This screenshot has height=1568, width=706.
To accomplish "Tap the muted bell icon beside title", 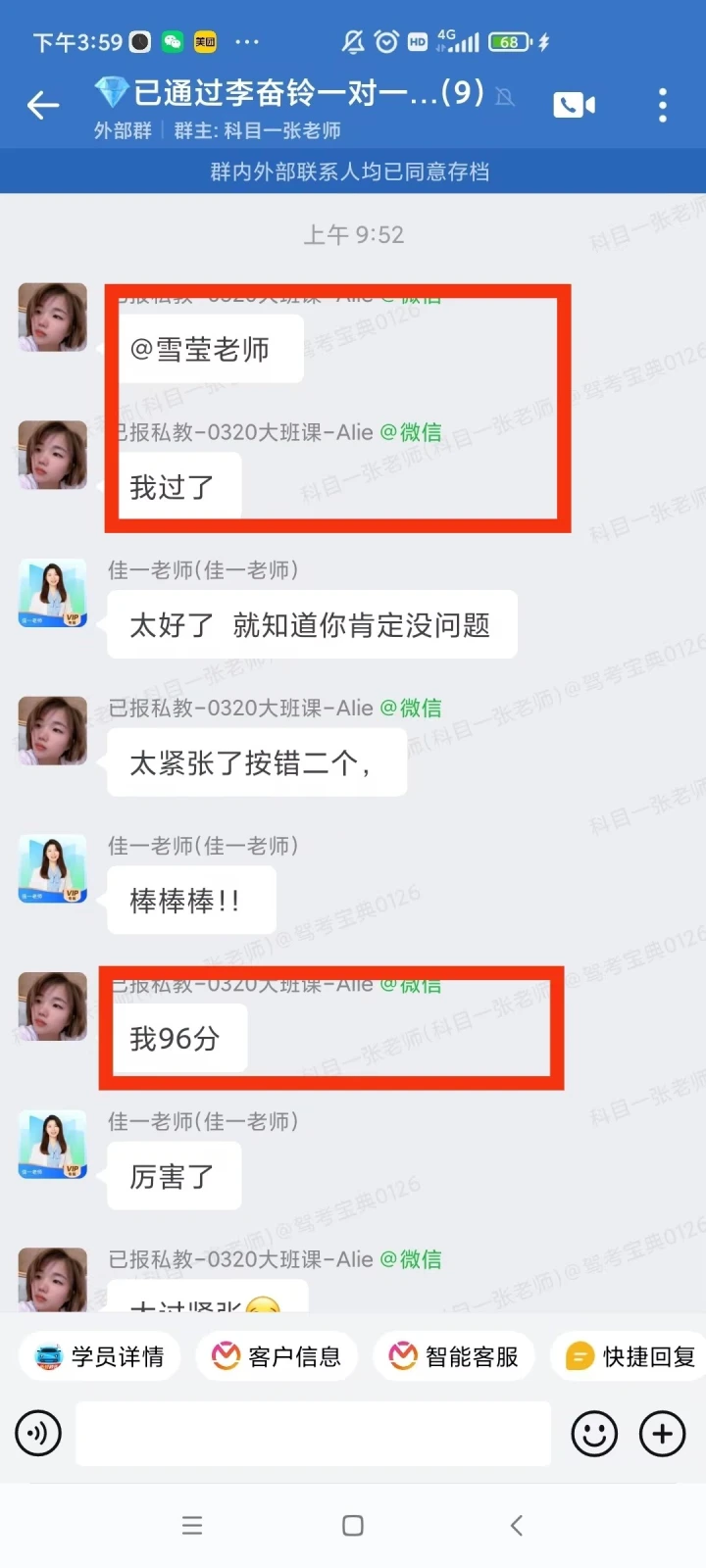I will 505,96.
